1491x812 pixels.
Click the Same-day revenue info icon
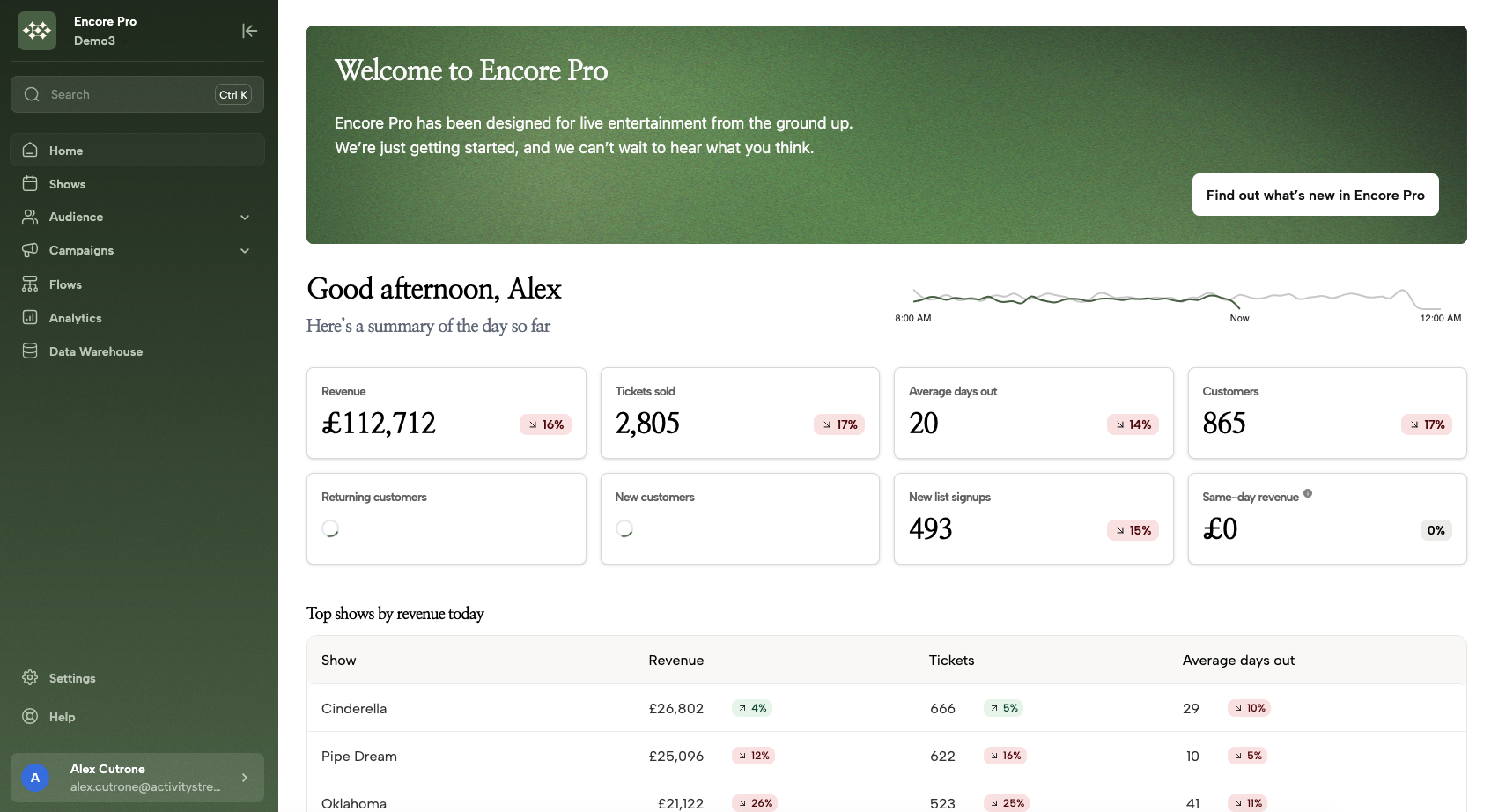point(1308,493)
